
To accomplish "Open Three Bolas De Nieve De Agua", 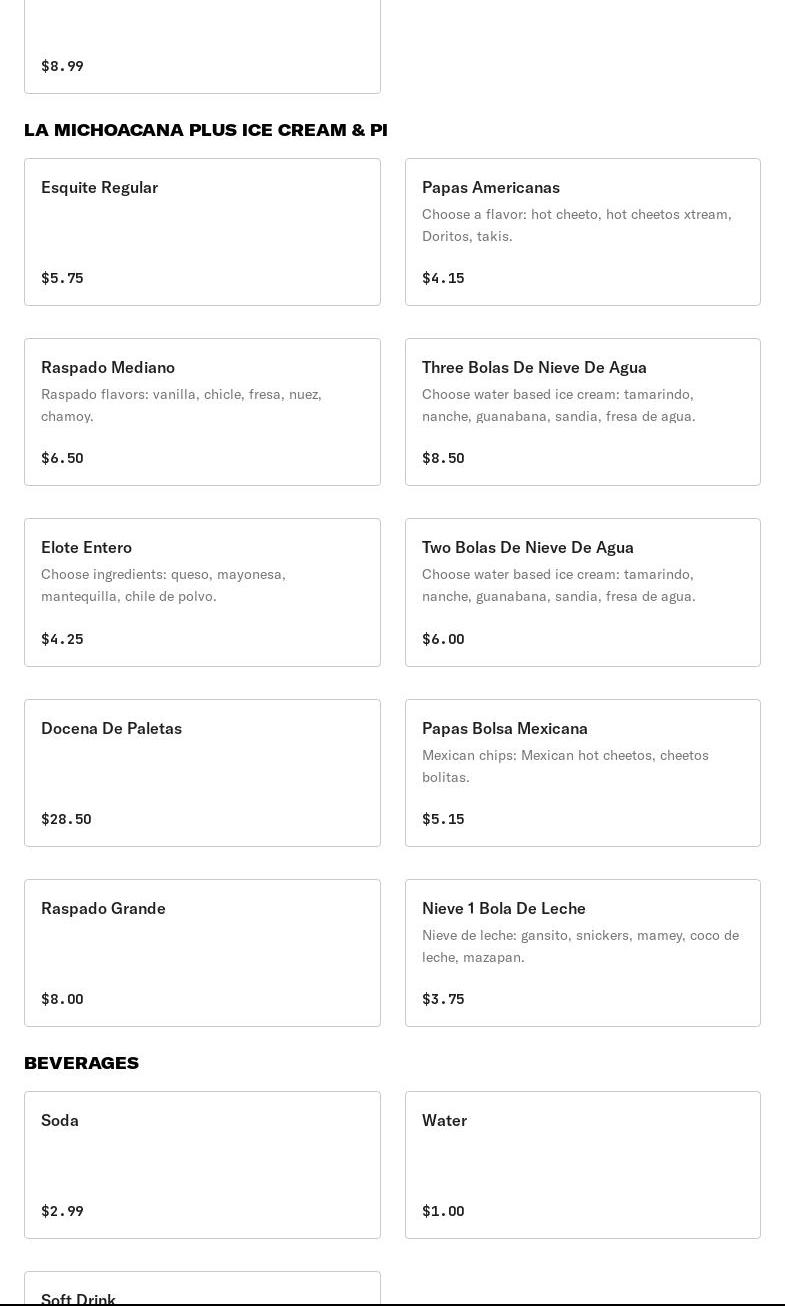I will (582, 412).
